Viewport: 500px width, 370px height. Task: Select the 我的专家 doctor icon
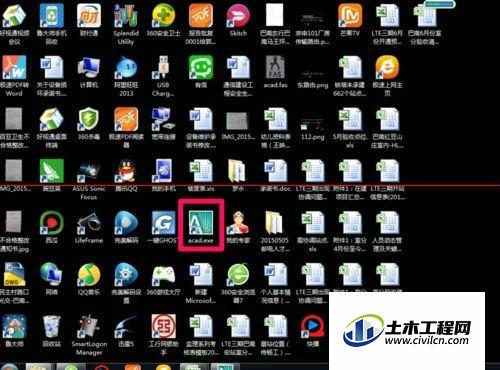click(x=238, y=223)
